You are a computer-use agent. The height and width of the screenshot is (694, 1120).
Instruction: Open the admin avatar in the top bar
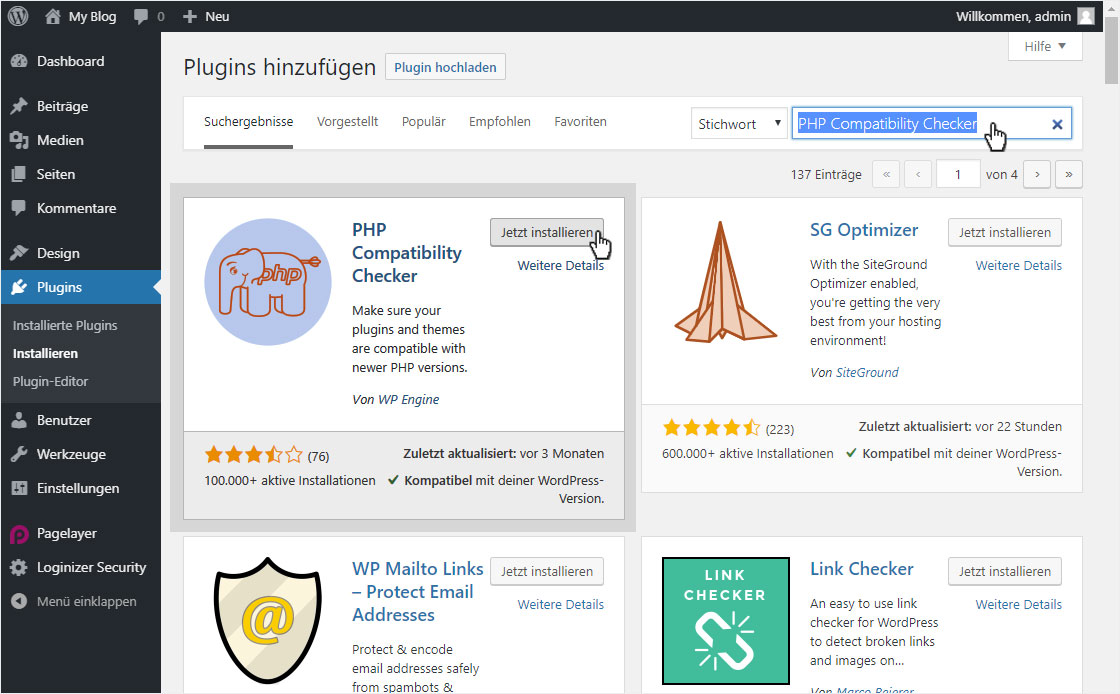[x=1086, y=16]
